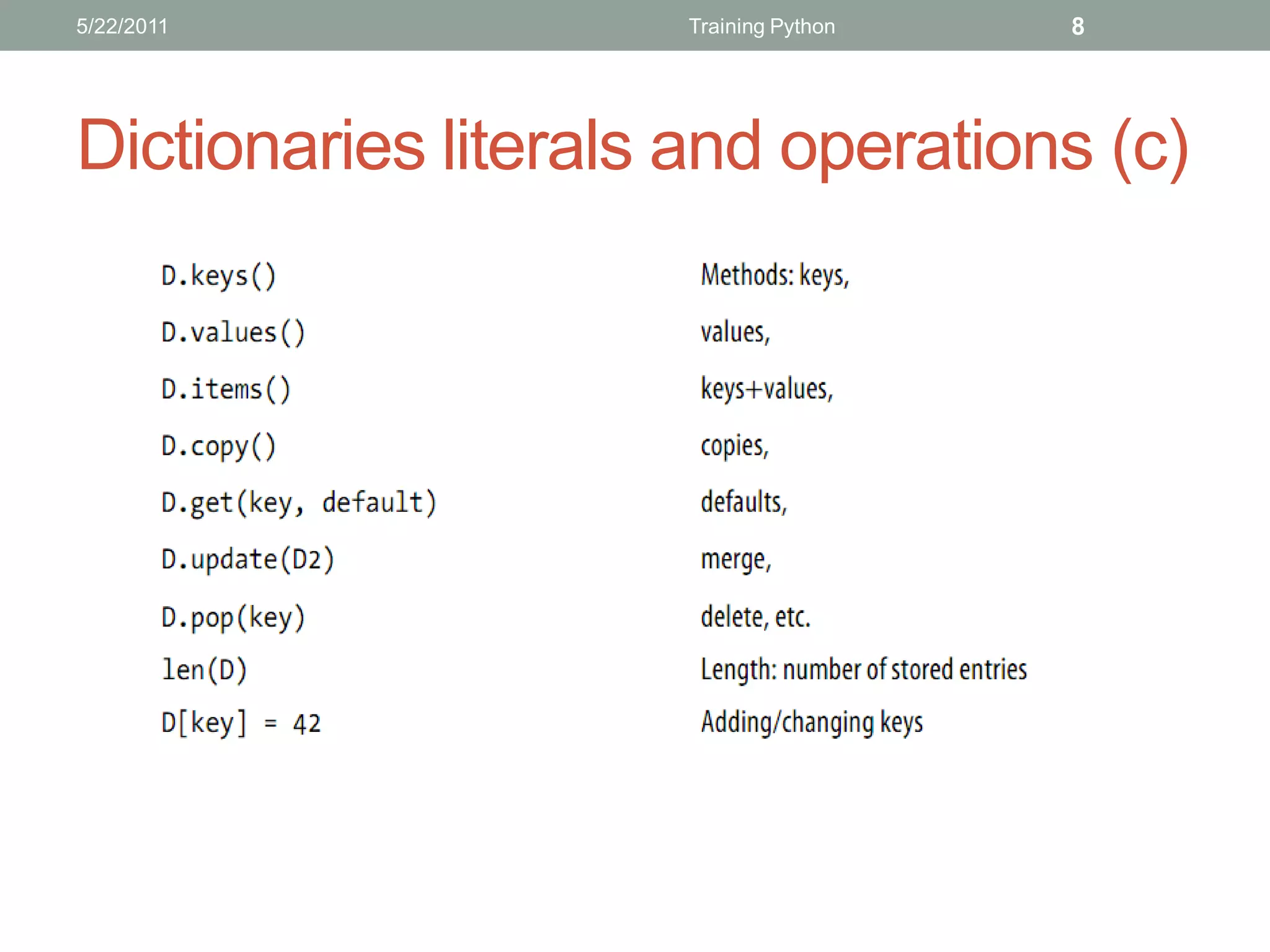Select the D.values() code line

coord(233,333)
